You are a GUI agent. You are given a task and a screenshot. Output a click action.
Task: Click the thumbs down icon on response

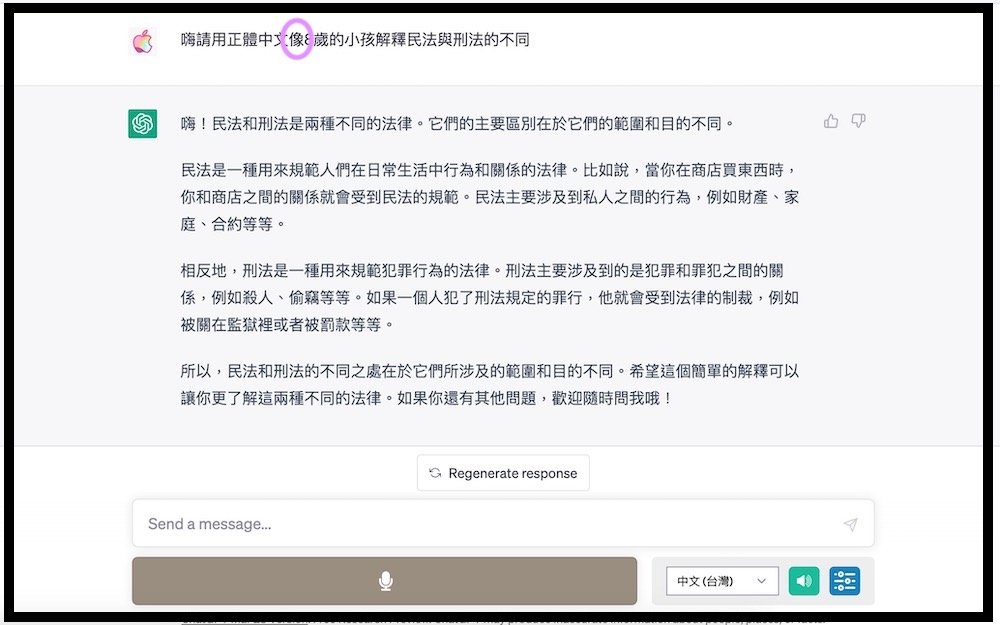coord(858,121)
